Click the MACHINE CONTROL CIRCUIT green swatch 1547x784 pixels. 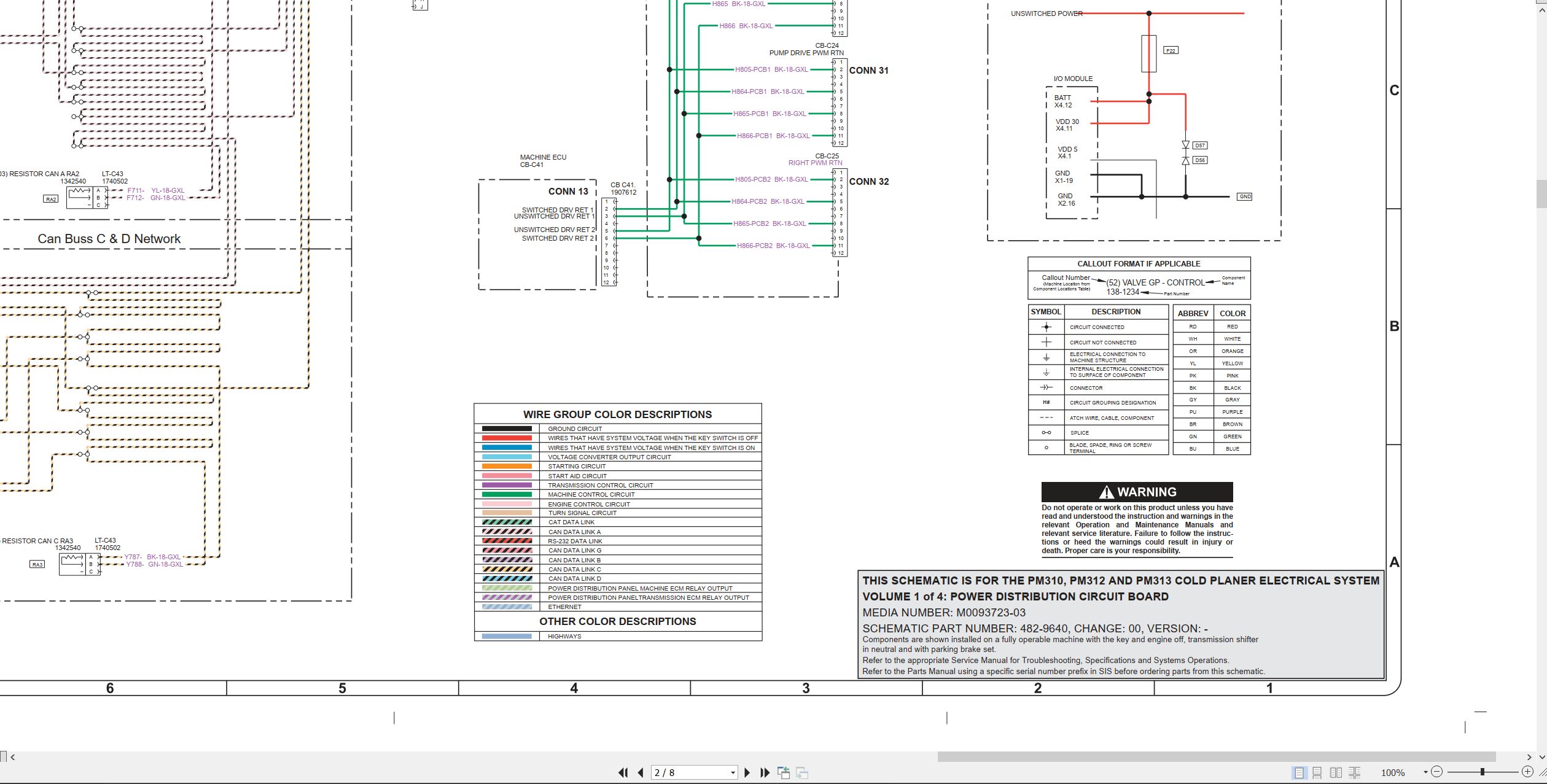click(507, 494)
